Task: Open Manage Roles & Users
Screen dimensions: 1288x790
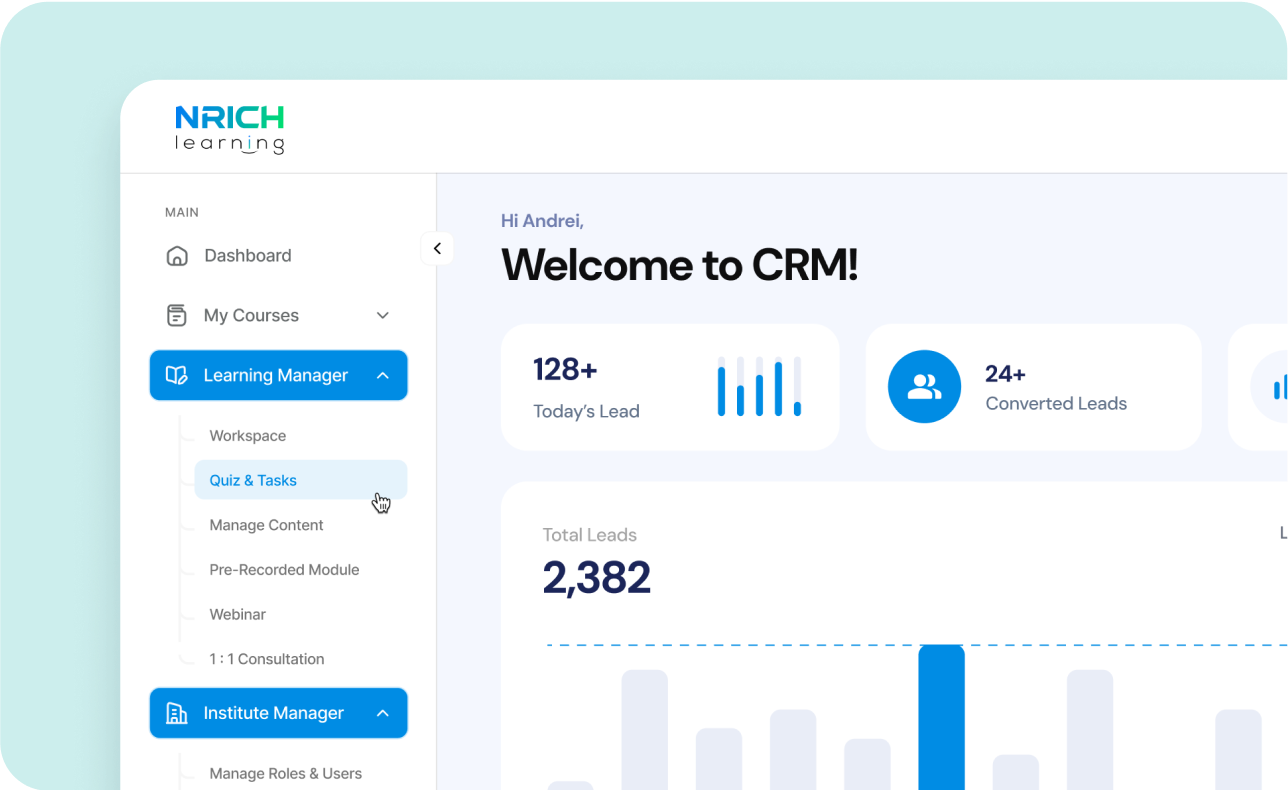Action: 286,774
